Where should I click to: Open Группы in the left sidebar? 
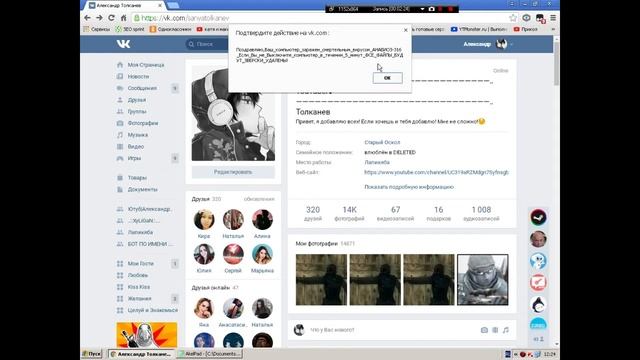tap(137, 111)
